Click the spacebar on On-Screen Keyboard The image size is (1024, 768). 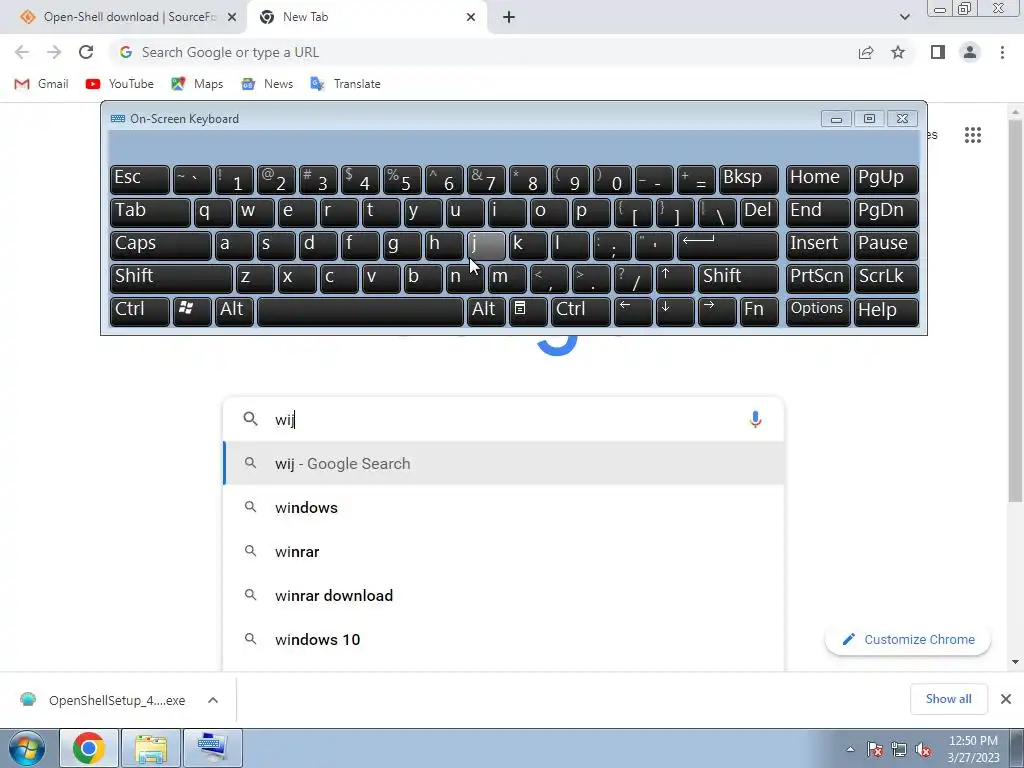360,310
